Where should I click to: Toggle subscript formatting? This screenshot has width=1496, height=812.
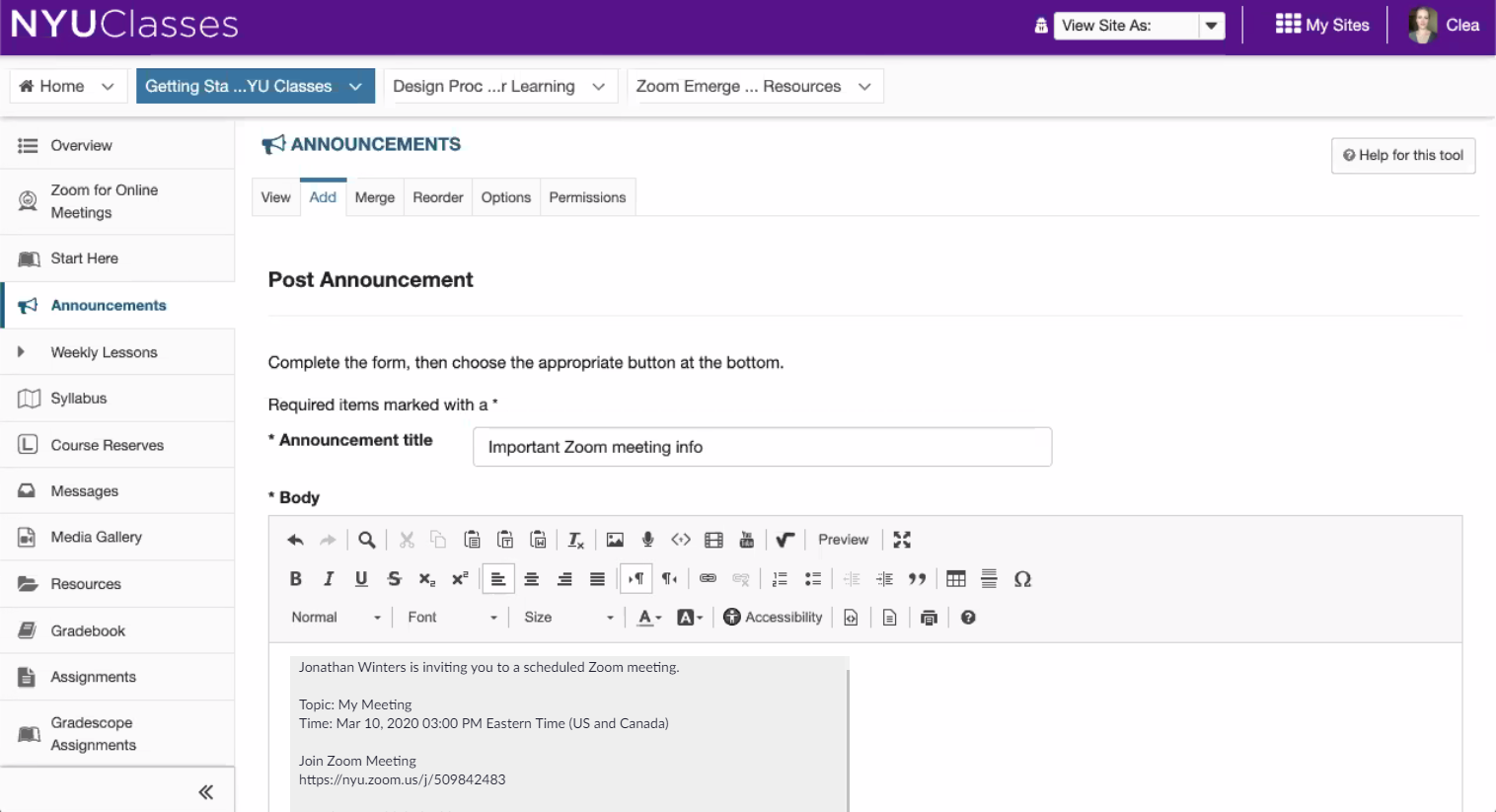click(x=427, y=579)
